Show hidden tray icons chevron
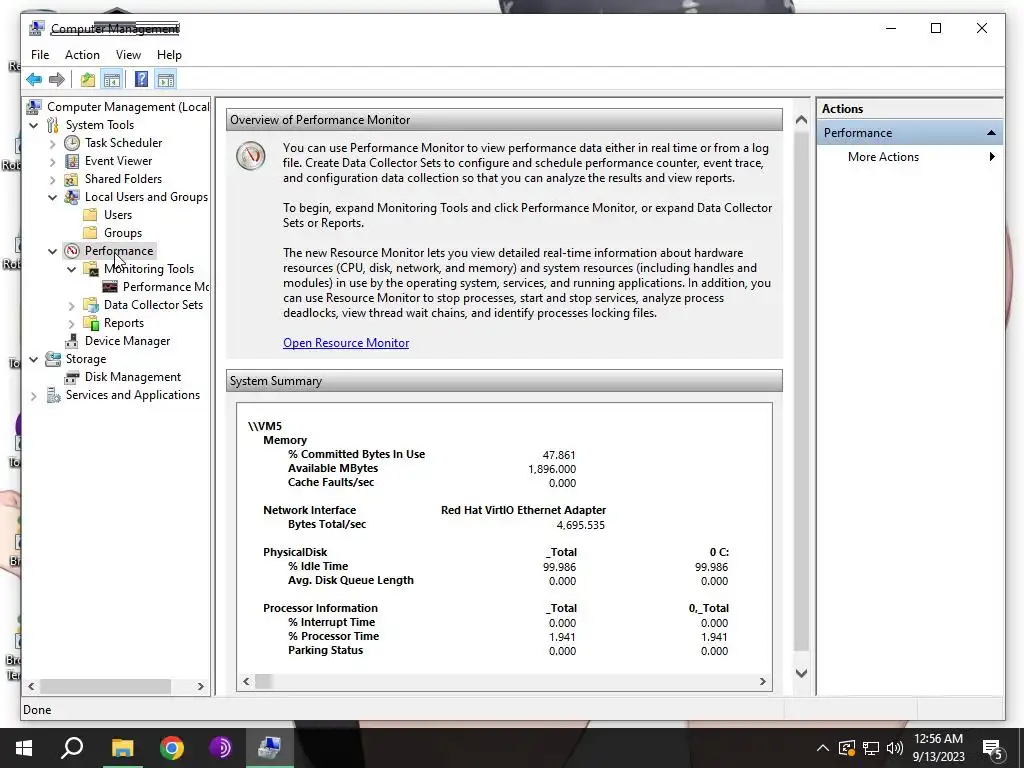Viewport: 1024px width, 768px height. click(823, 748)
